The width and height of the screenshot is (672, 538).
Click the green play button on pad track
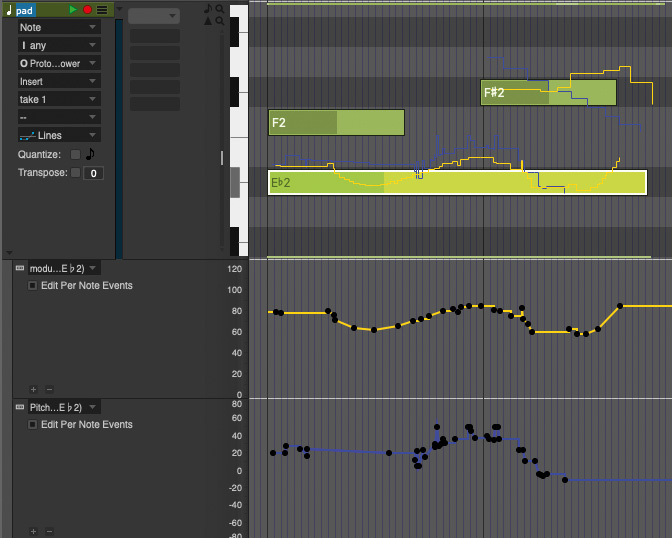[73, 10]
